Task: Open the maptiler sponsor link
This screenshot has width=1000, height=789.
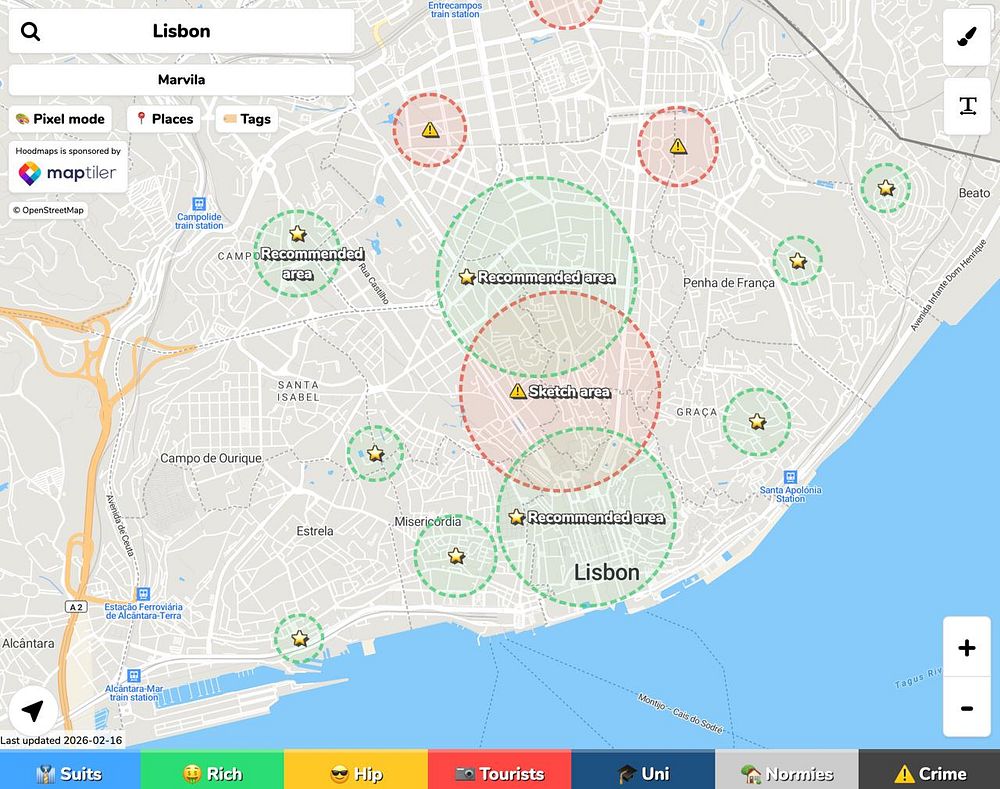Action: pyautogui.click(x=68, y=173)
